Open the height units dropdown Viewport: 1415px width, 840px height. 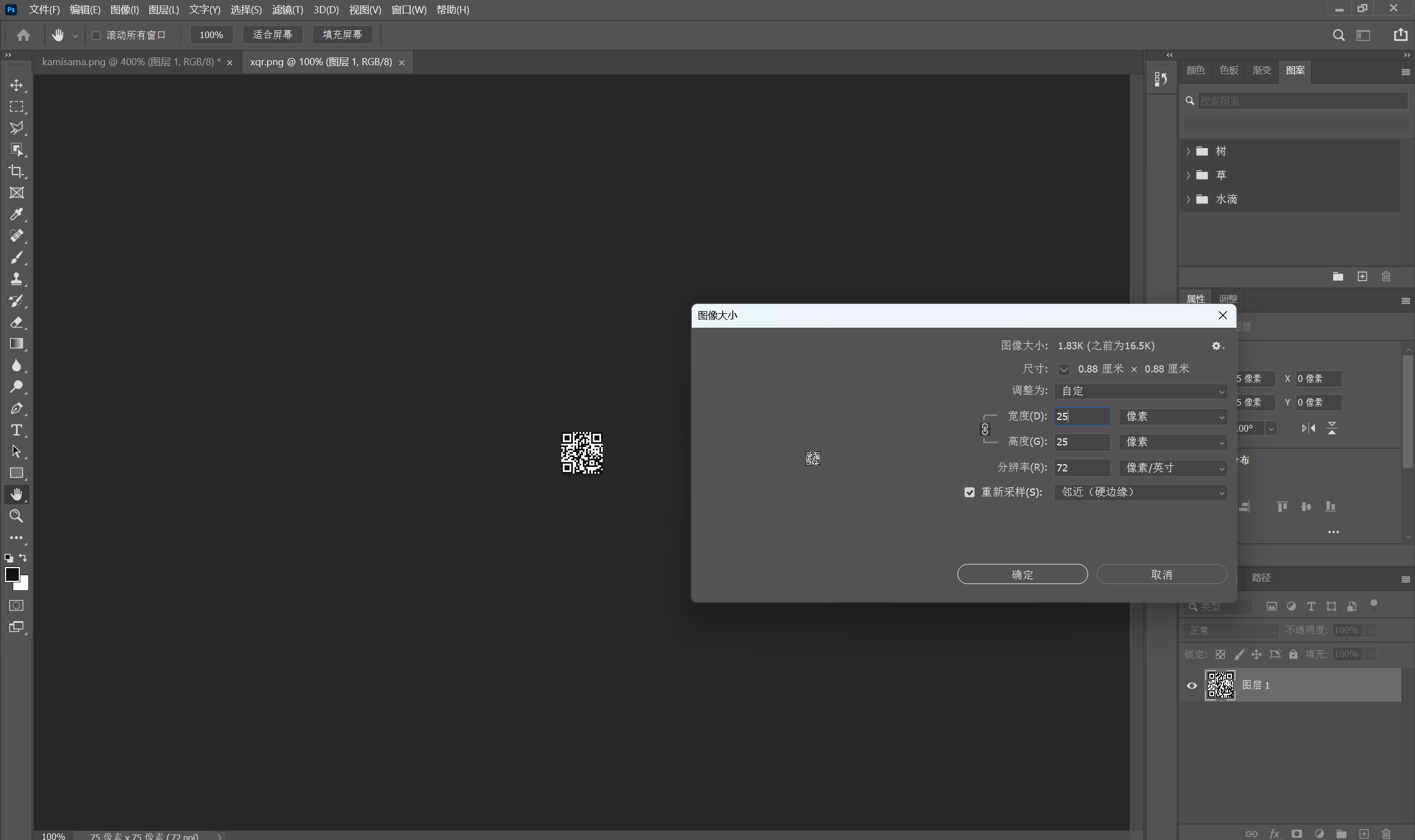pyautogui.click(x=1173, y=442)
